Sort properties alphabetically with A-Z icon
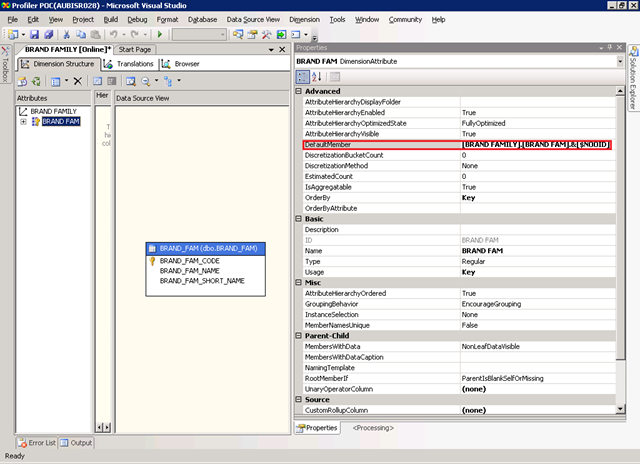 pyautogui.click(x=317, y=77)
